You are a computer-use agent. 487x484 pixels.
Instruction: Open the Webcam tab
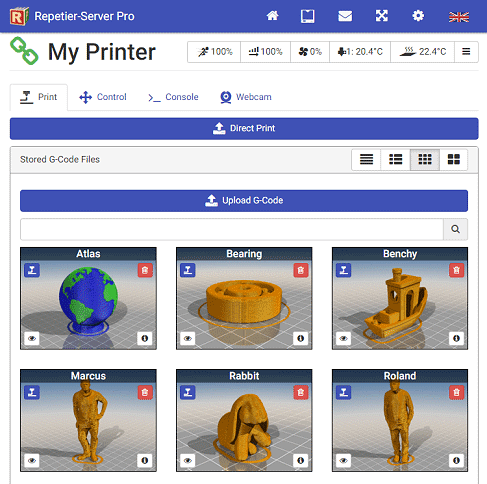(246, 97)
